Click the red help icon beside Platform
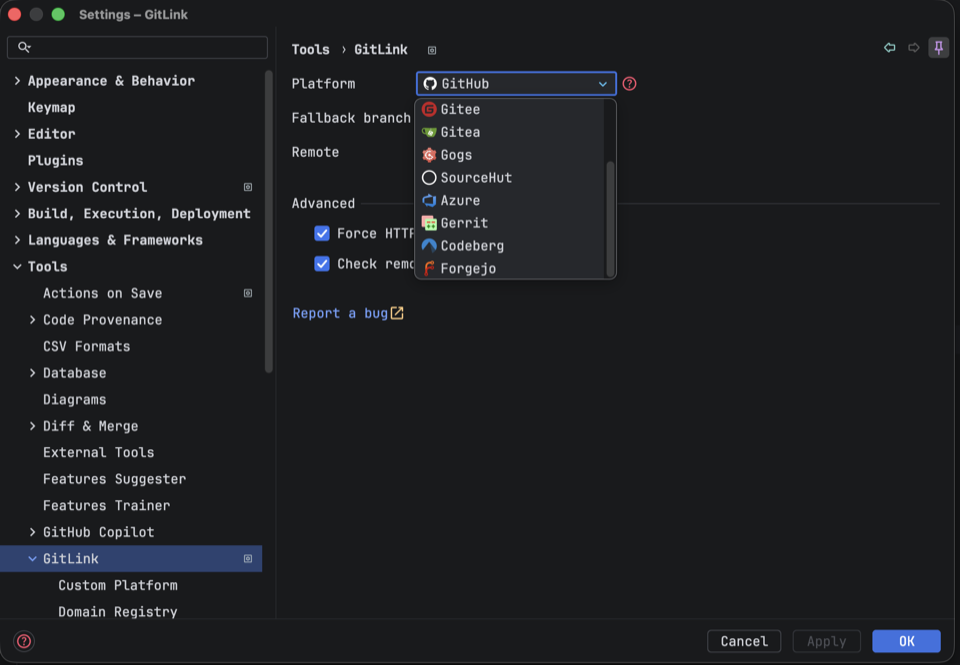960x665 pixels. click(629, 84)
